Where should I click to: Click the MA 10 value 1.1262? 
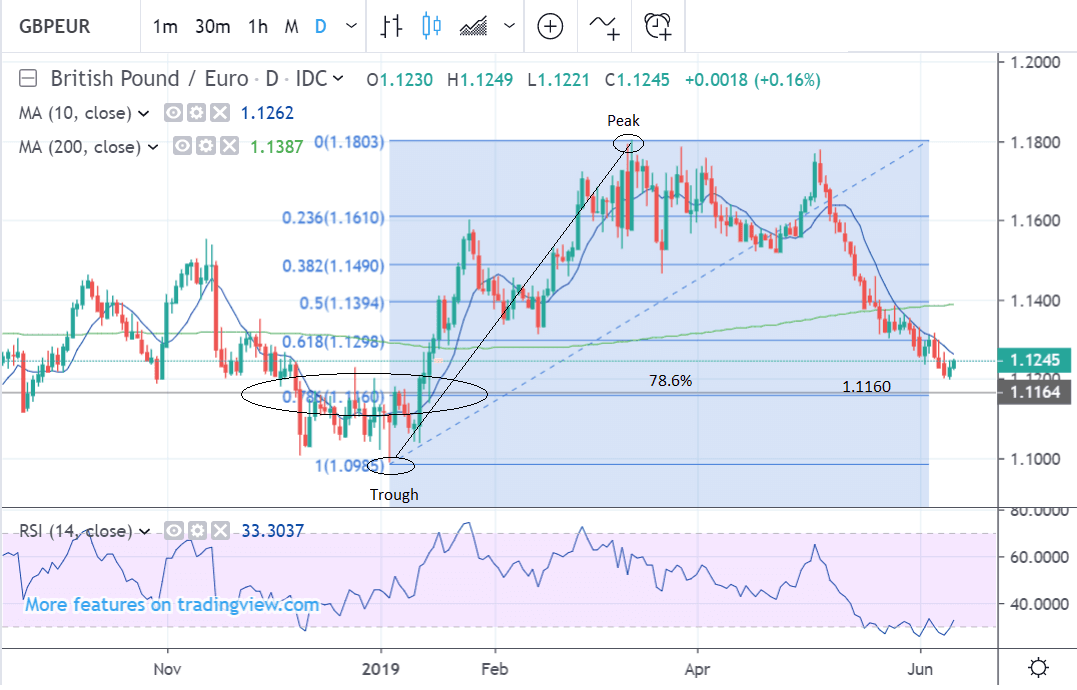pyautogui.click(x=267, y=113)
